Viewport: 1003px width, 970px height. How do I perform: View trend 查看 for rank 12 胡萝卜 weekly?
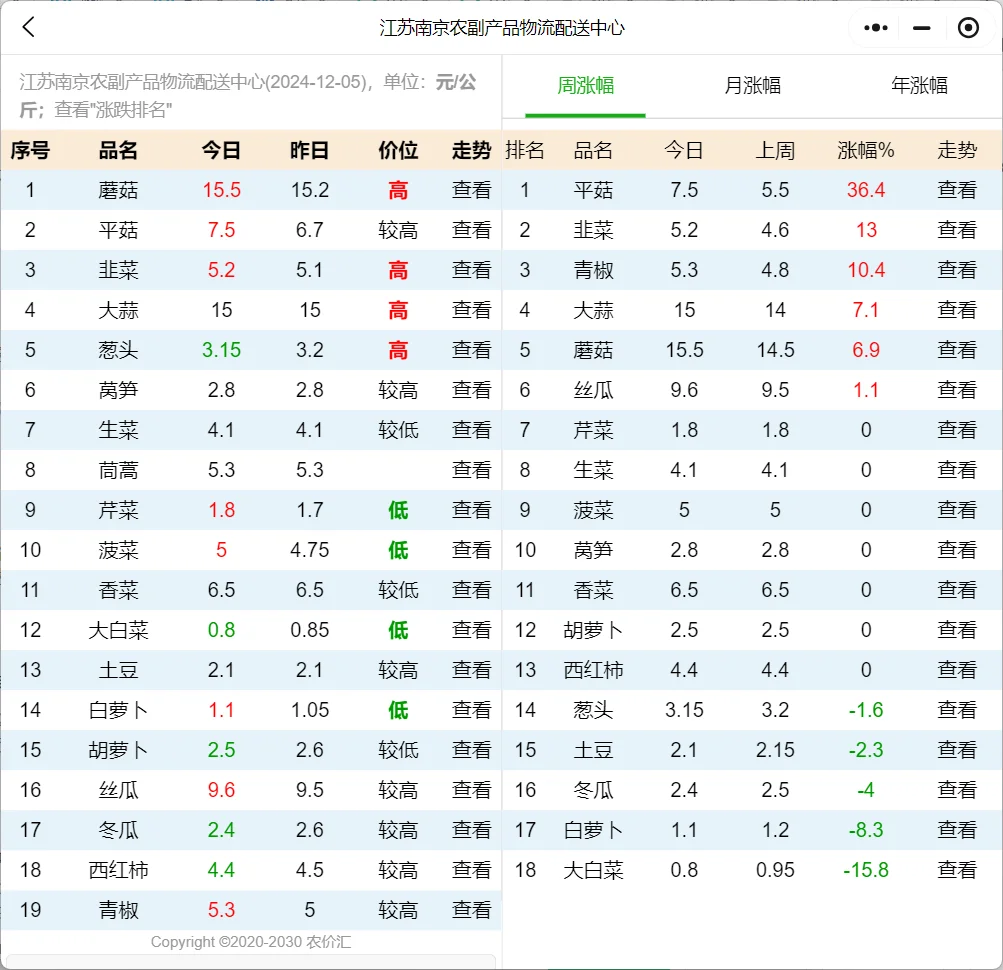point(957,630)
